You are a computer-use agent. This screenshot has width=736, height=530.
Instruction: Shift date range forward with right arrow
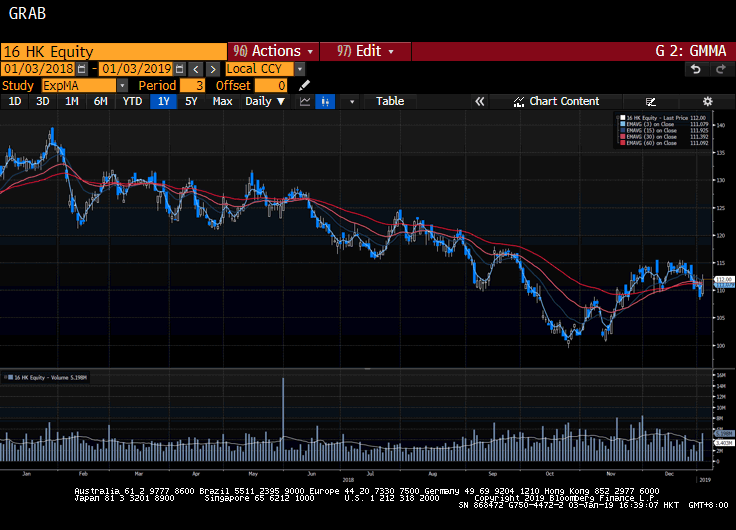pos(213,69)
